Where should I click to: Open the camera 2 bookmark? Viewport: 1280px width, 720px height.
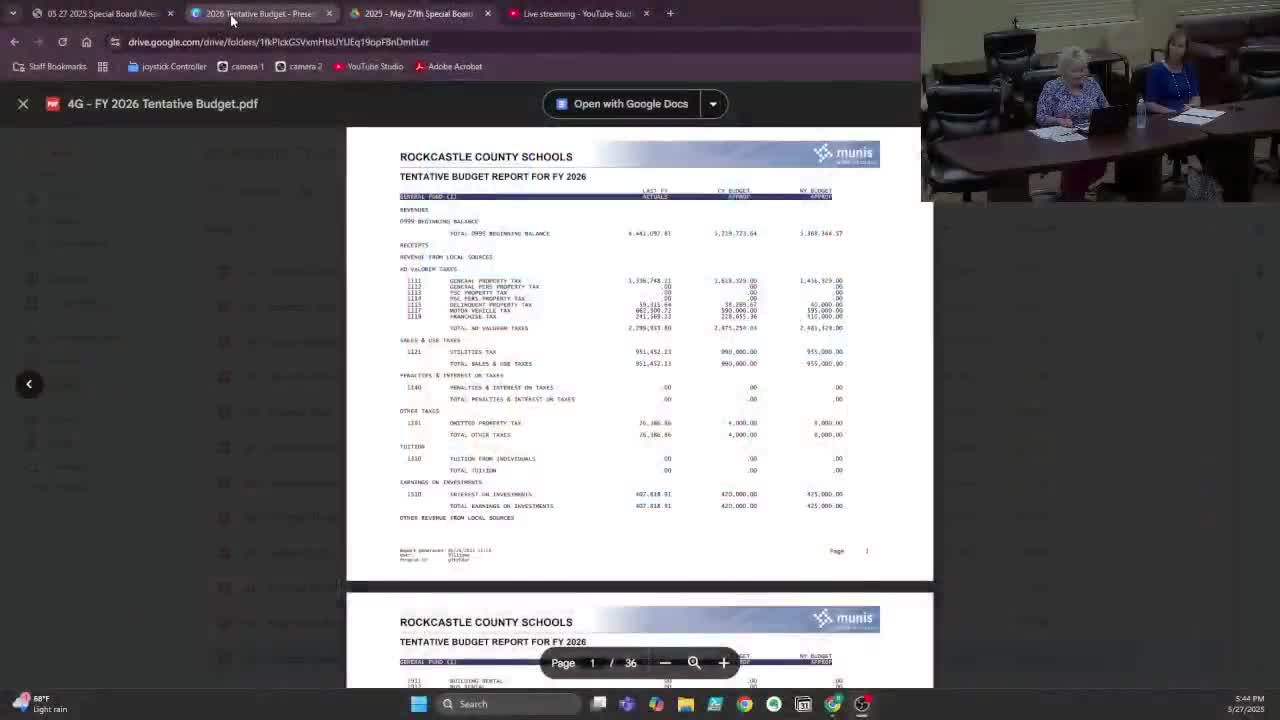click(x=298, y=67)
